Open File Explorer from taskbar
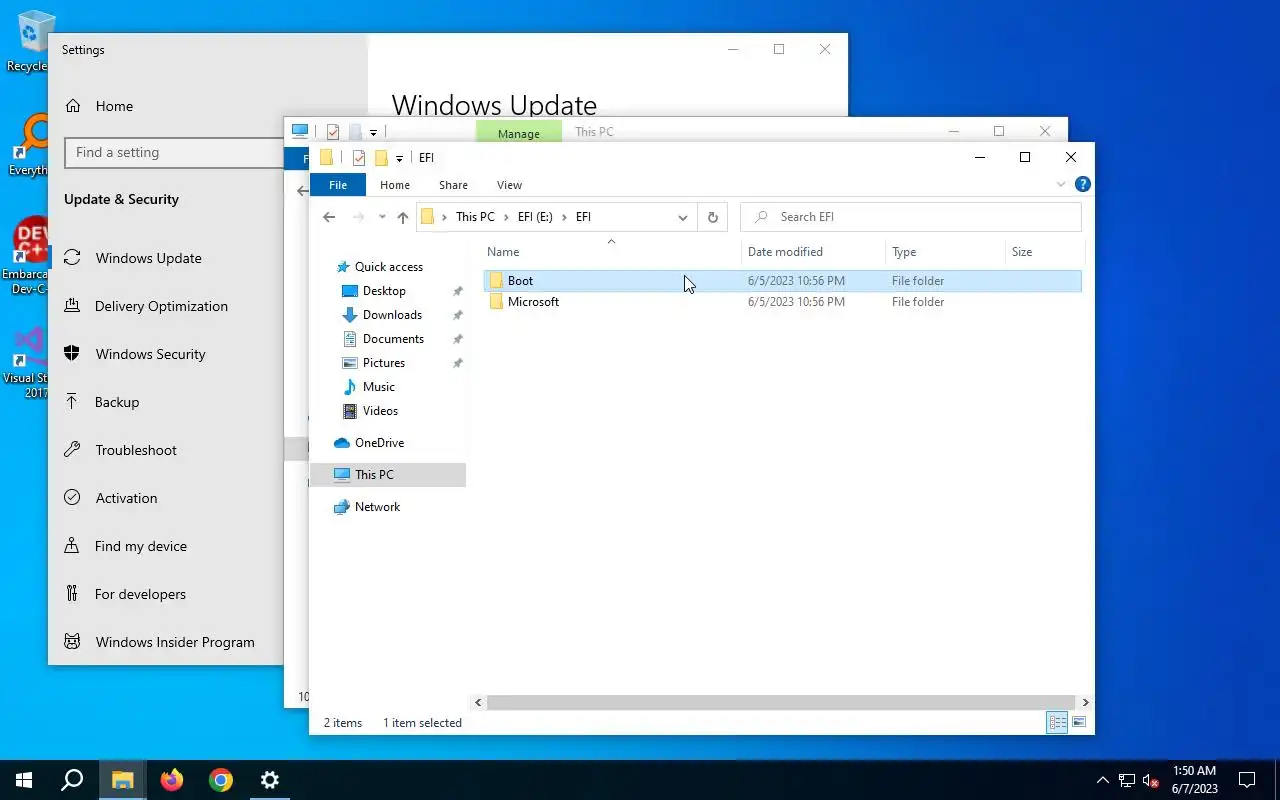 tap(122, 780)
